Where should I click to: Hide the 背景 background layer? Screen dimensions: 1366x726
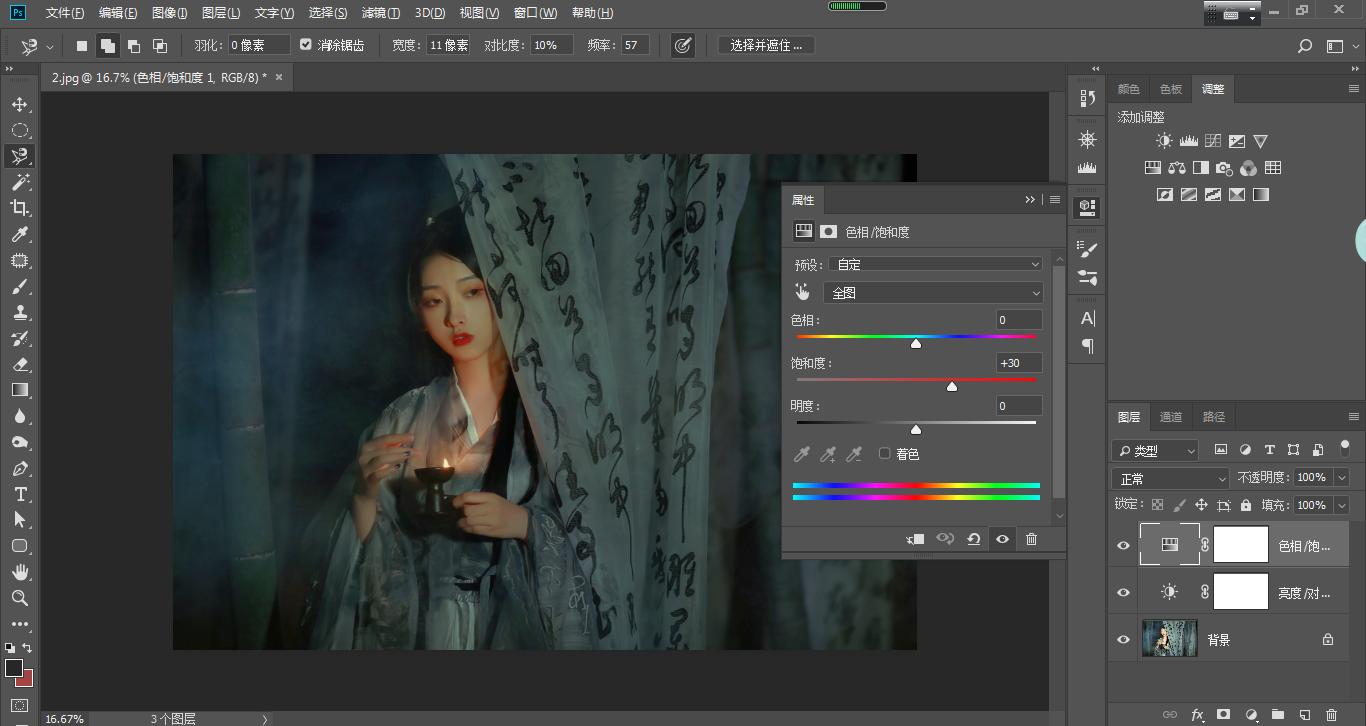tap(1122, 639)
